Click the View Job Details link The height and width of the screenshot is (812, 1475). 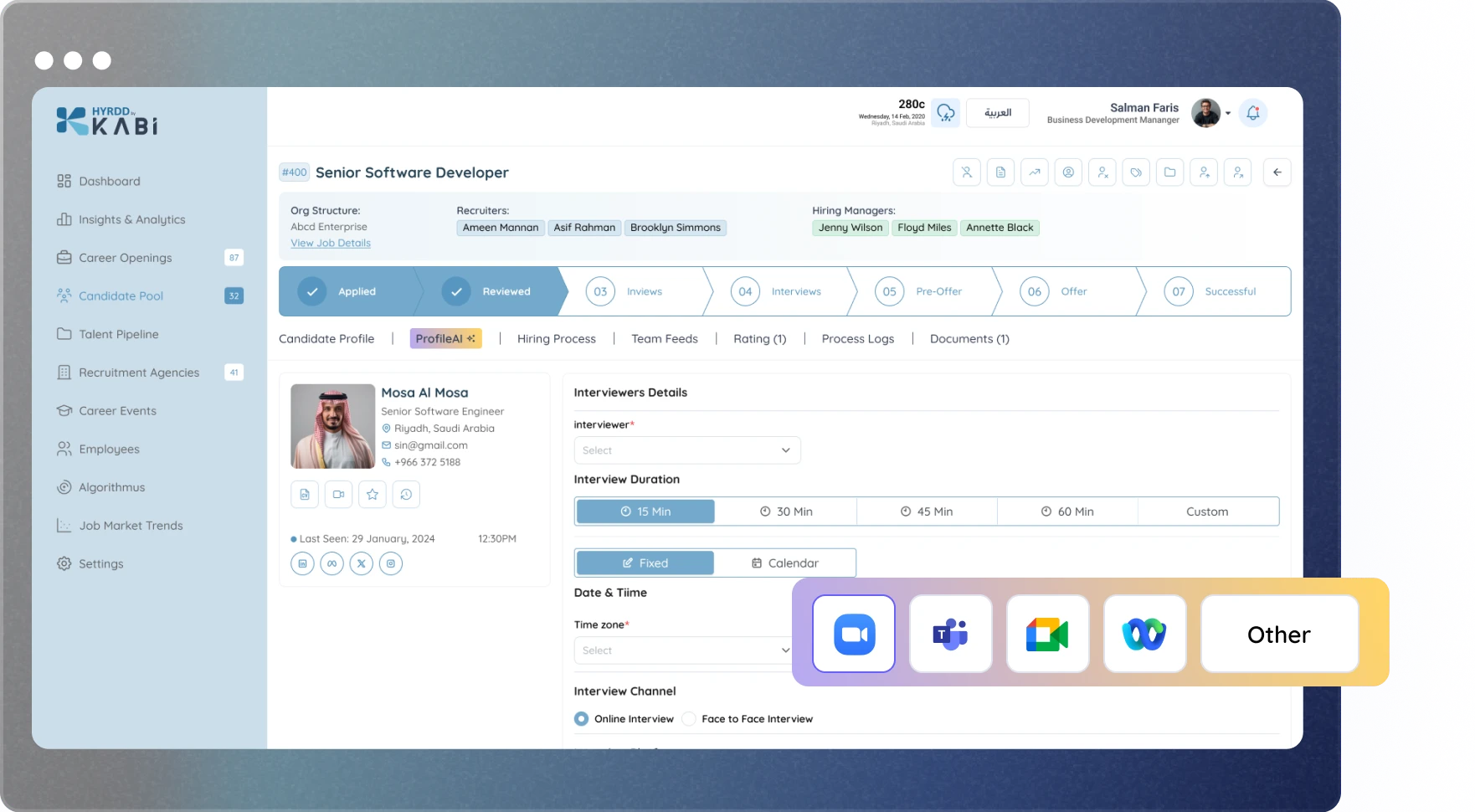tap(331, 244)
